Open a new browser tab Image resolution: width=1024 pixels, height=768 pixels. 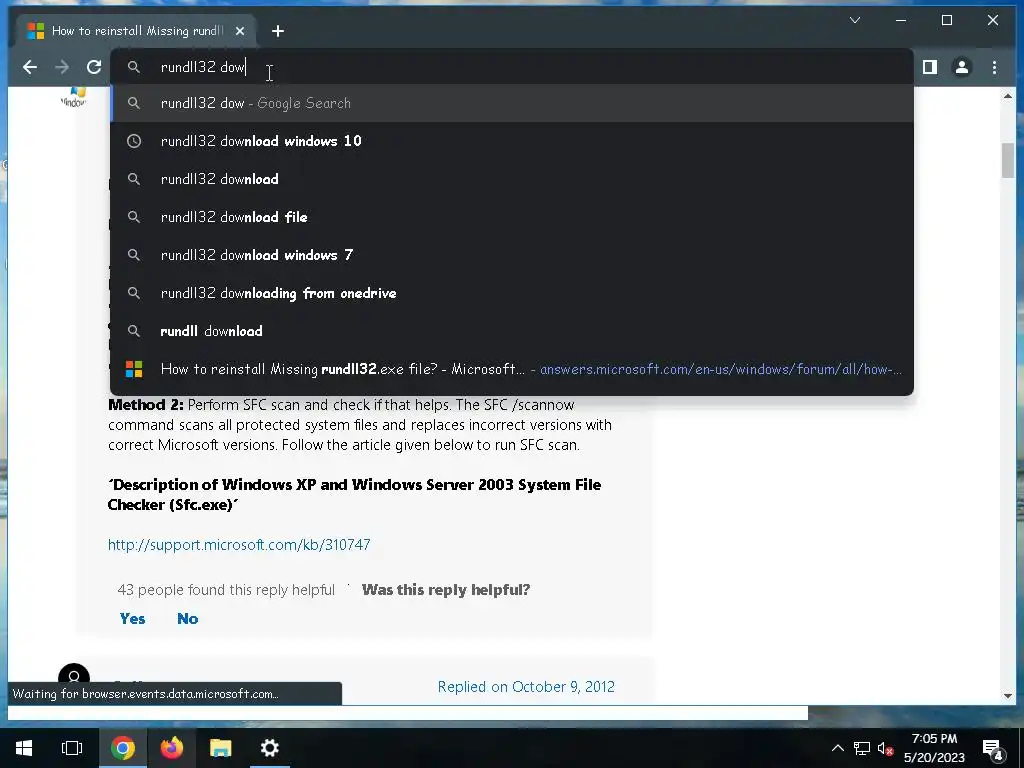(278, 31)
